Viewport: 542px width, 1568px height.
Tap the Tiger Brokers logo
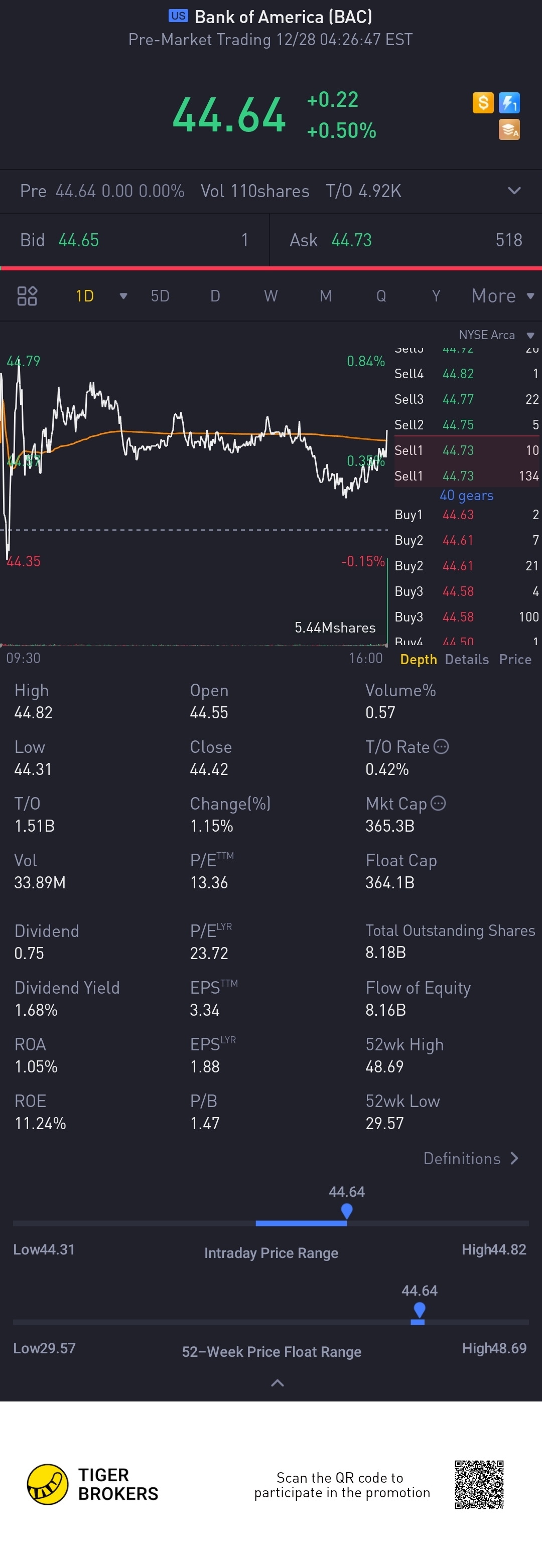tap(92, 1484)
